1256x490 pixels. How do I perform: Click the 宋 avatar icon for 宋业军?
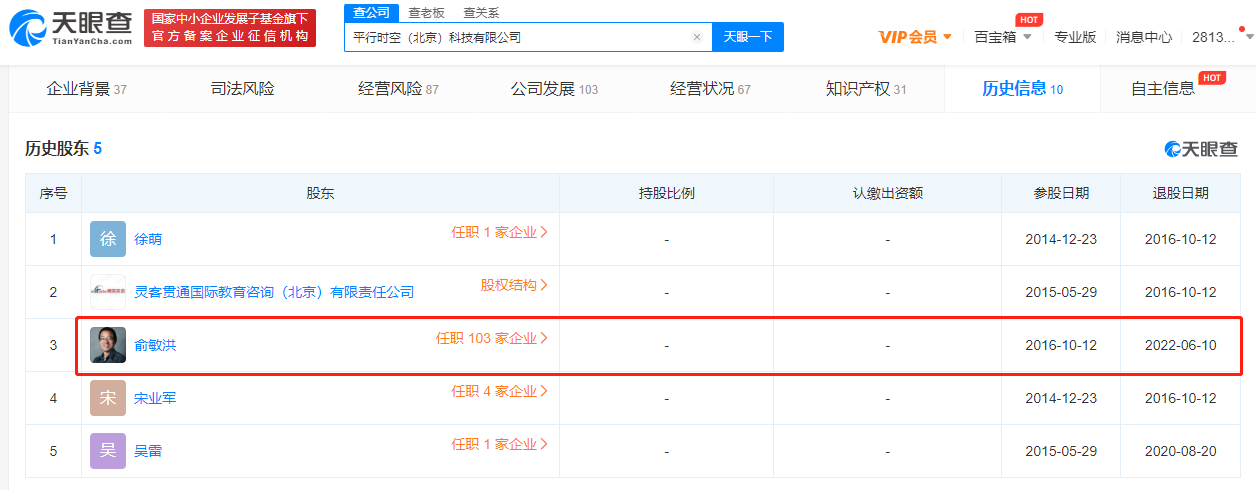pyautogui.click(x=108, y=398)
